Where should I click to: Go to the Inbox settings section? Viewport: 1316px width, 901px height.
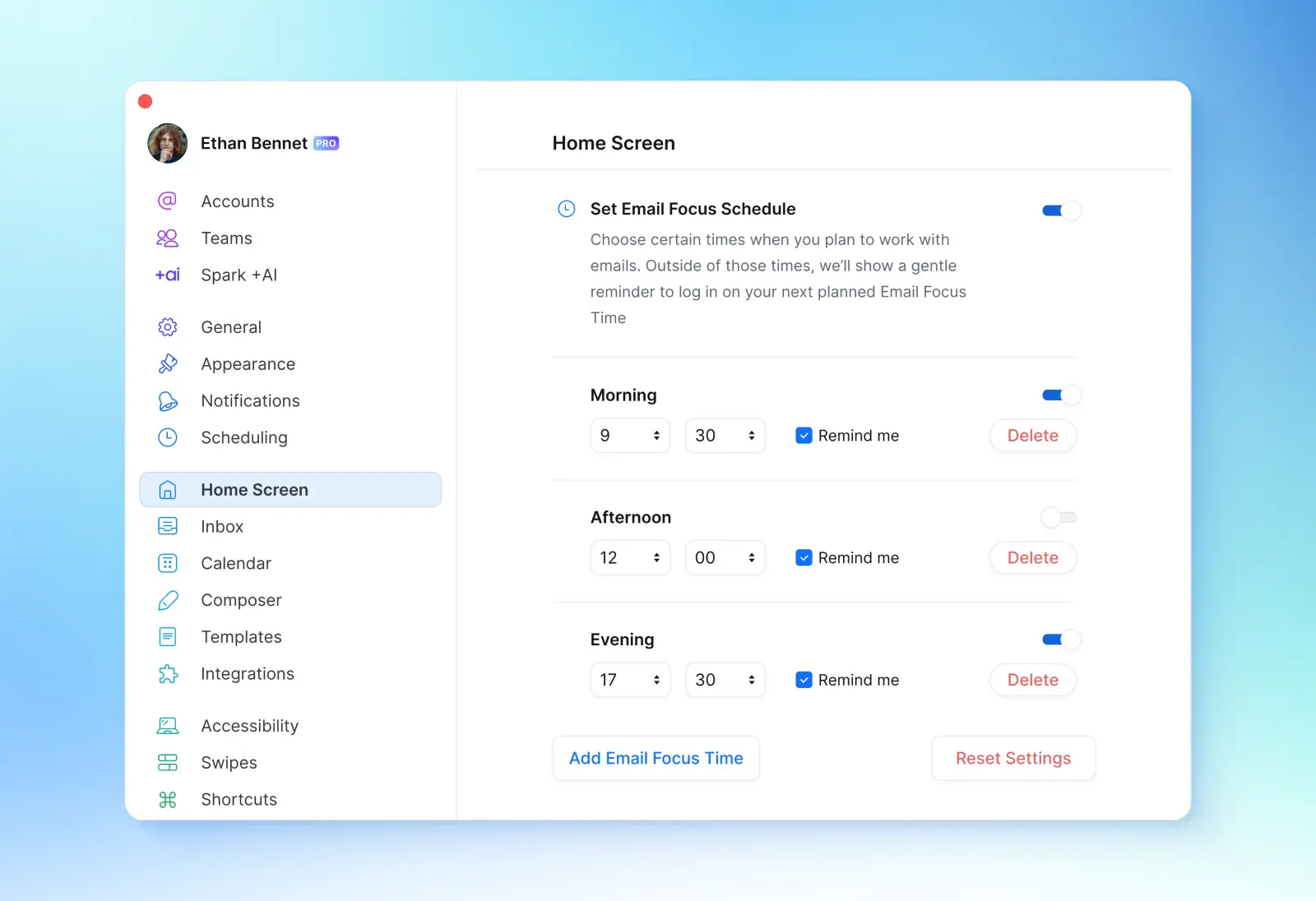point(222,527)
